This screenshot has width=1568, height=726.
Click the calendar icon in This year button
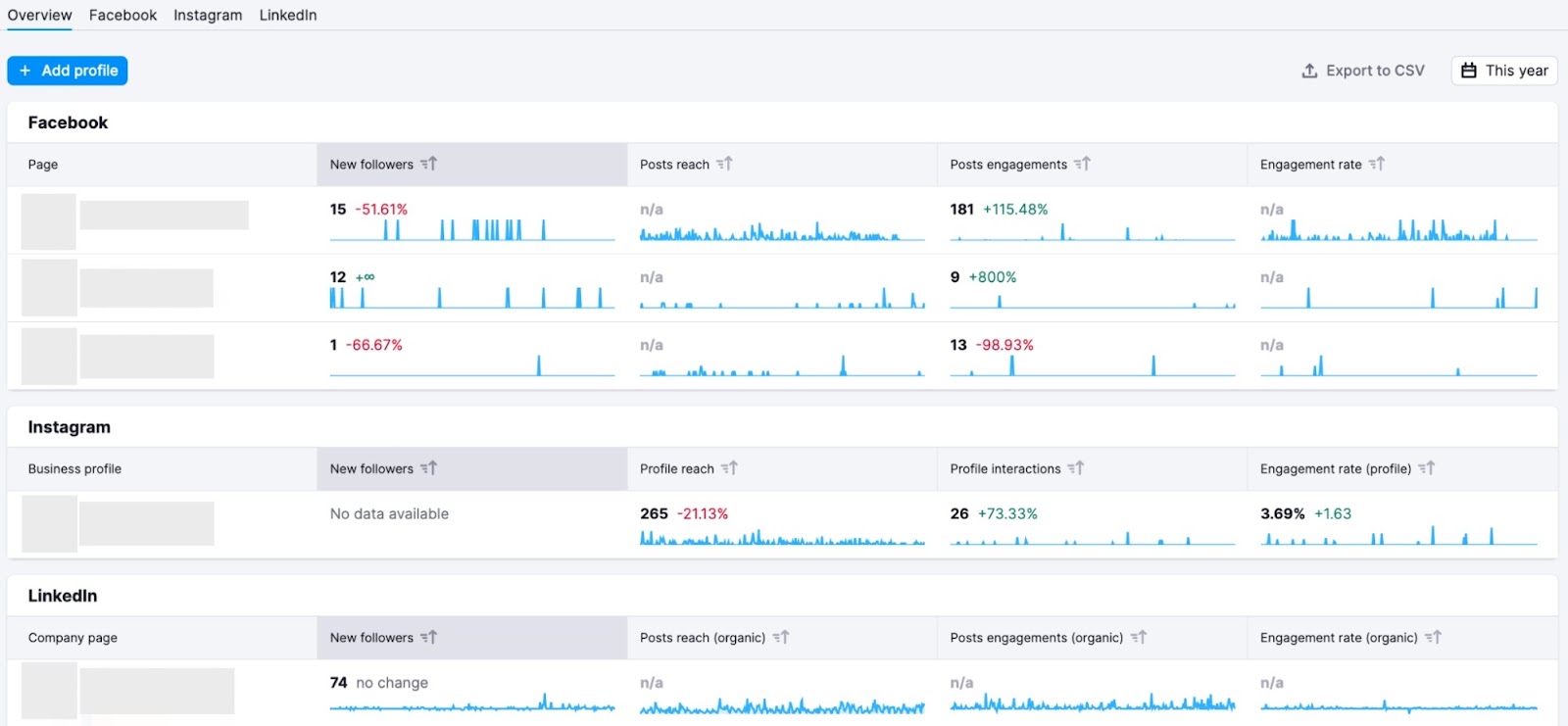coord(1468,71)
